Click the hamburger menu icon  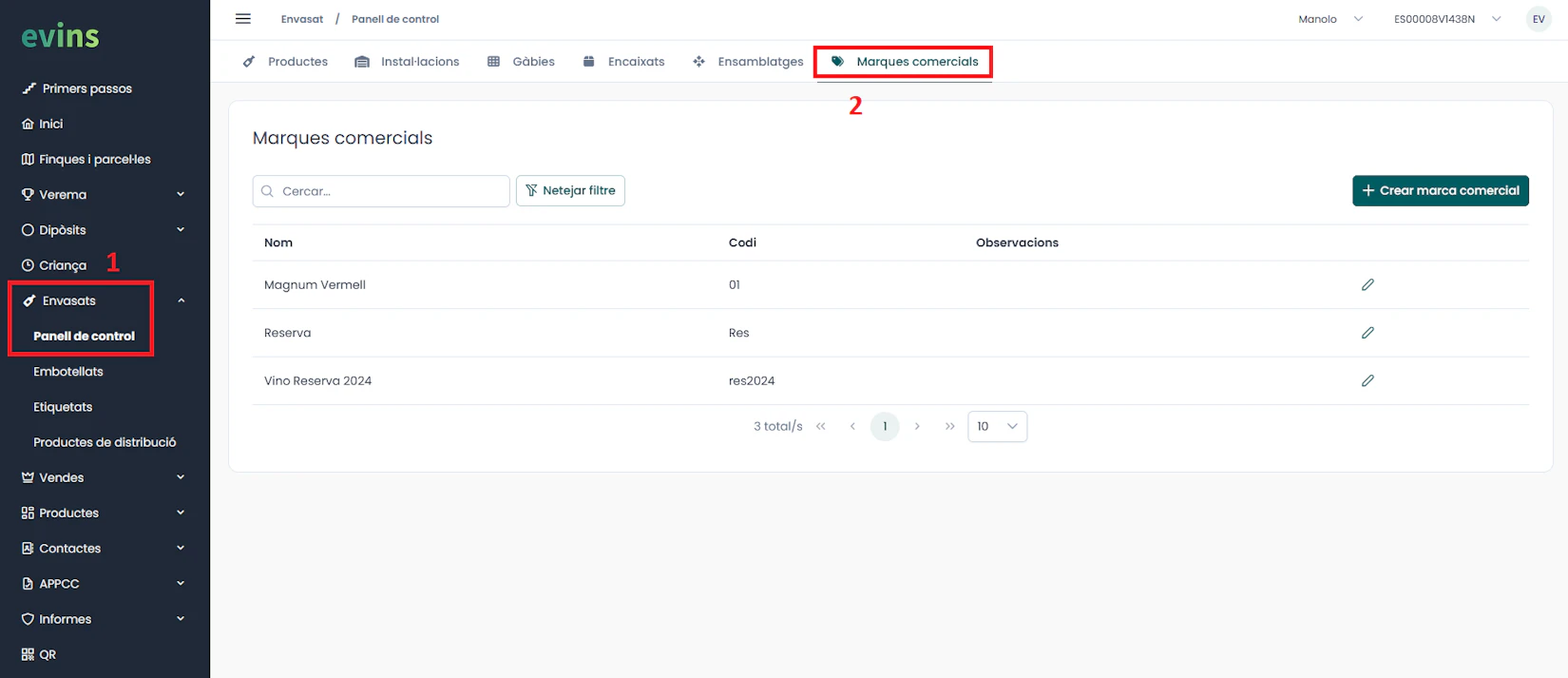243,19
